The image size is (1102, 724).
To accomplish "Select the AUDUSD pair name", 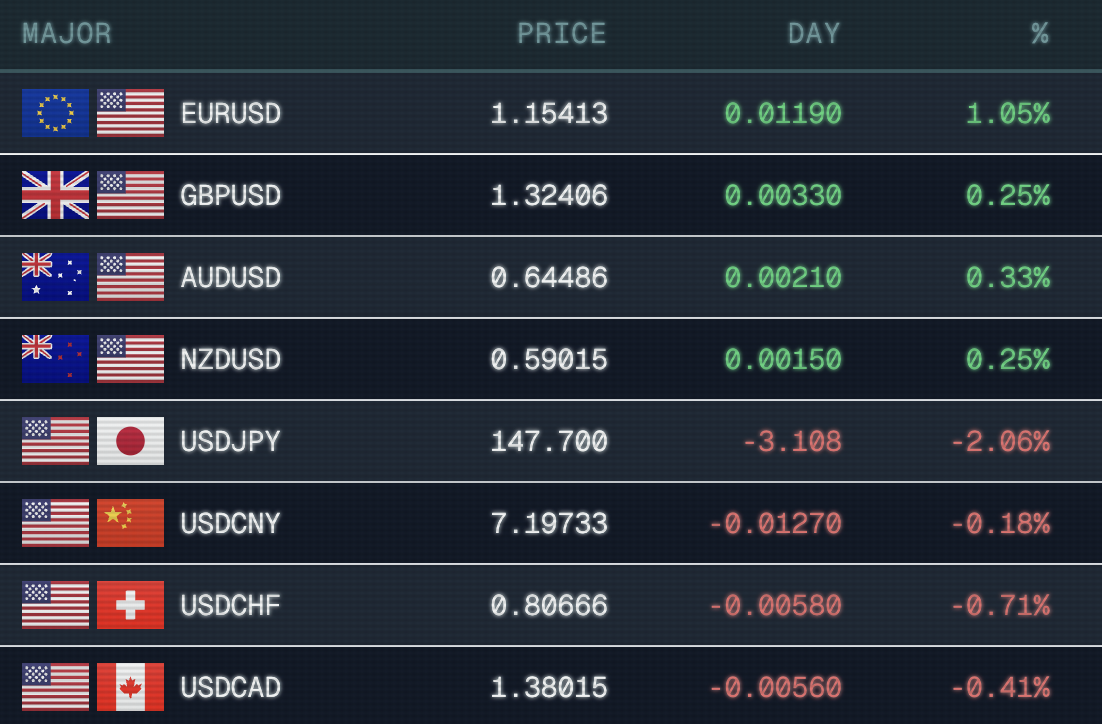I will point(231,278).
